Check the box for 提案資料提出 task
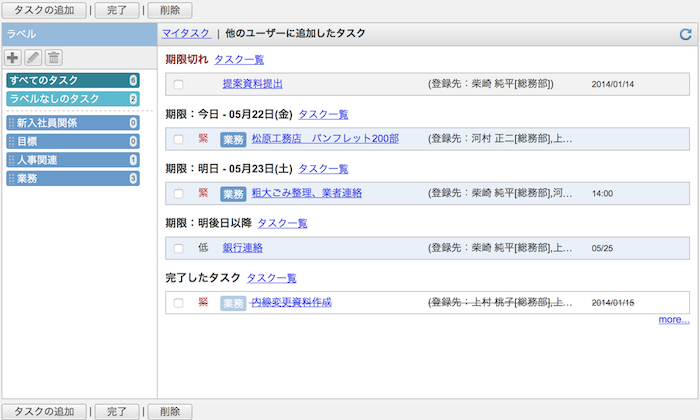Image resolution: width=700 pixels, height=420 pixels. 178,84
